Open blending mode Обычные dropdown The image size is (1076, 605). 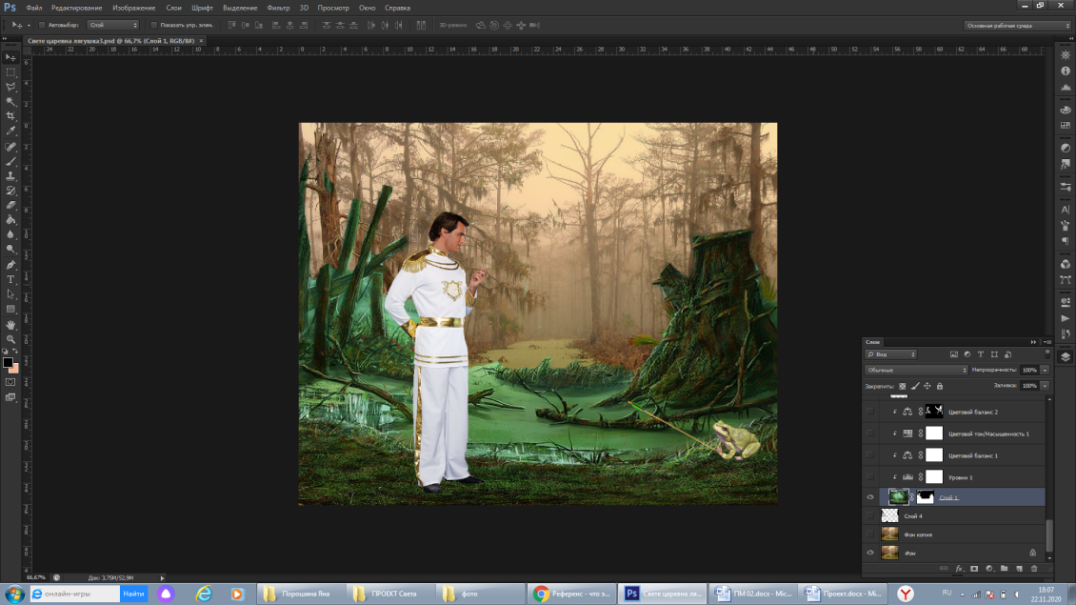916,370
